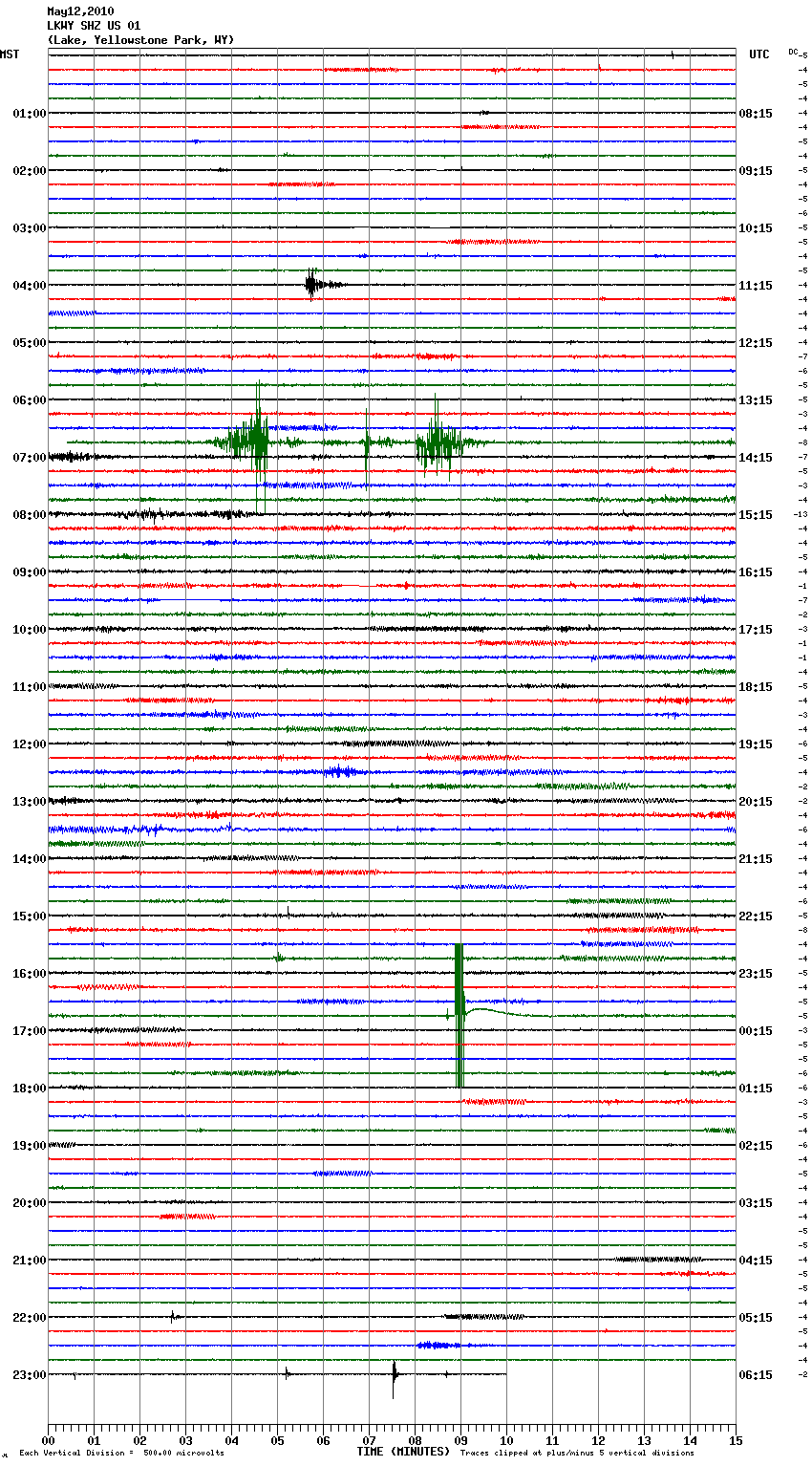Select the 09:00 MST row label
812x1466 pixels.
[30, 572]
